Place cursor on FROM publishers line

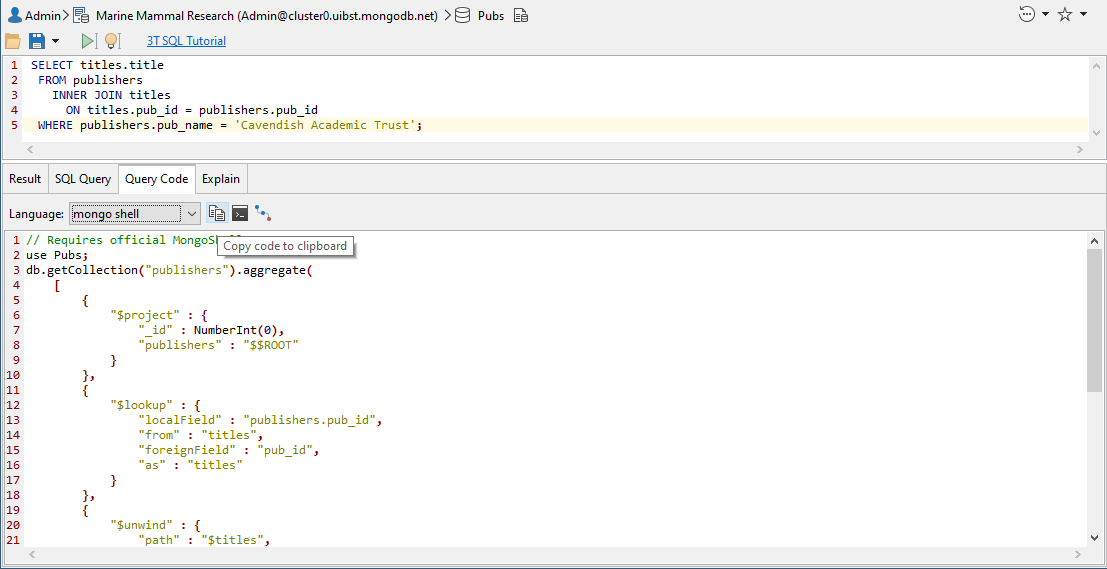(x=90, y=80)
